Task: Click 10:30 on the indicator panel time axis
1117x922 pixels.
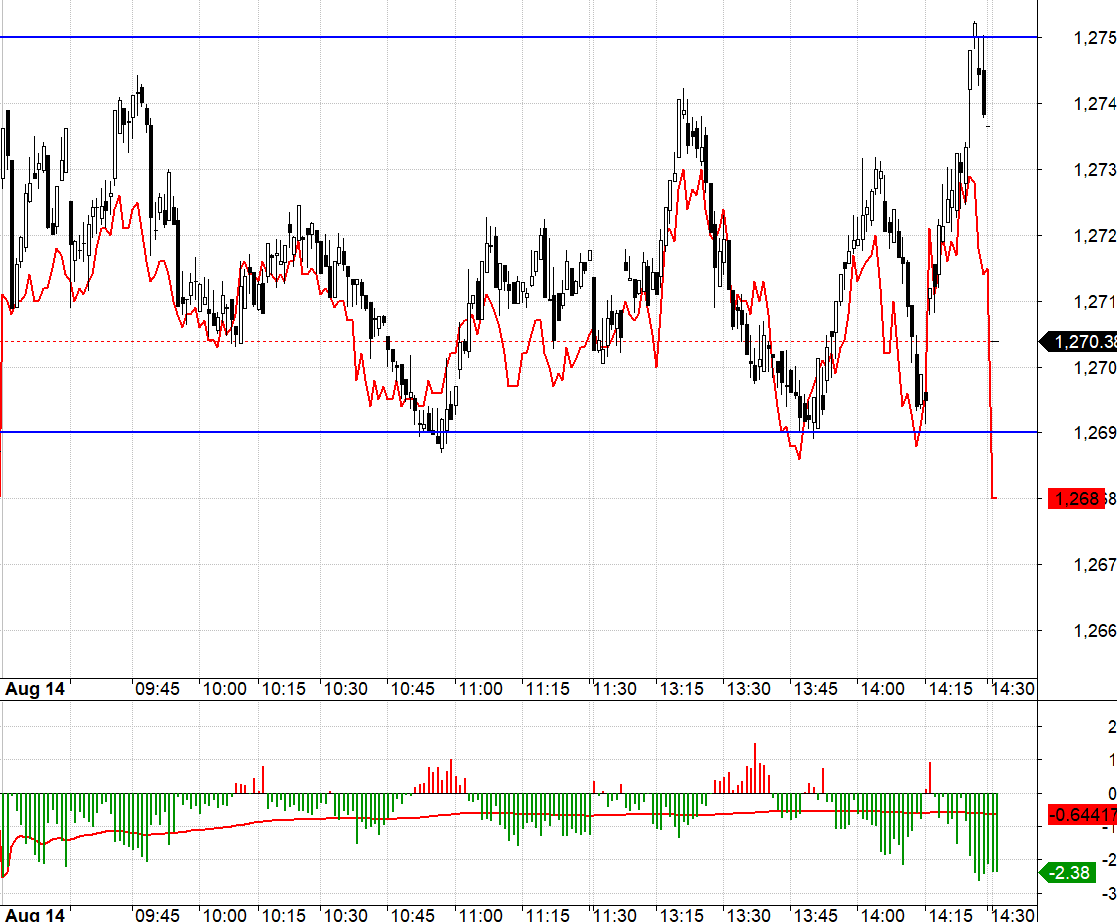Action: pos(345,914)
